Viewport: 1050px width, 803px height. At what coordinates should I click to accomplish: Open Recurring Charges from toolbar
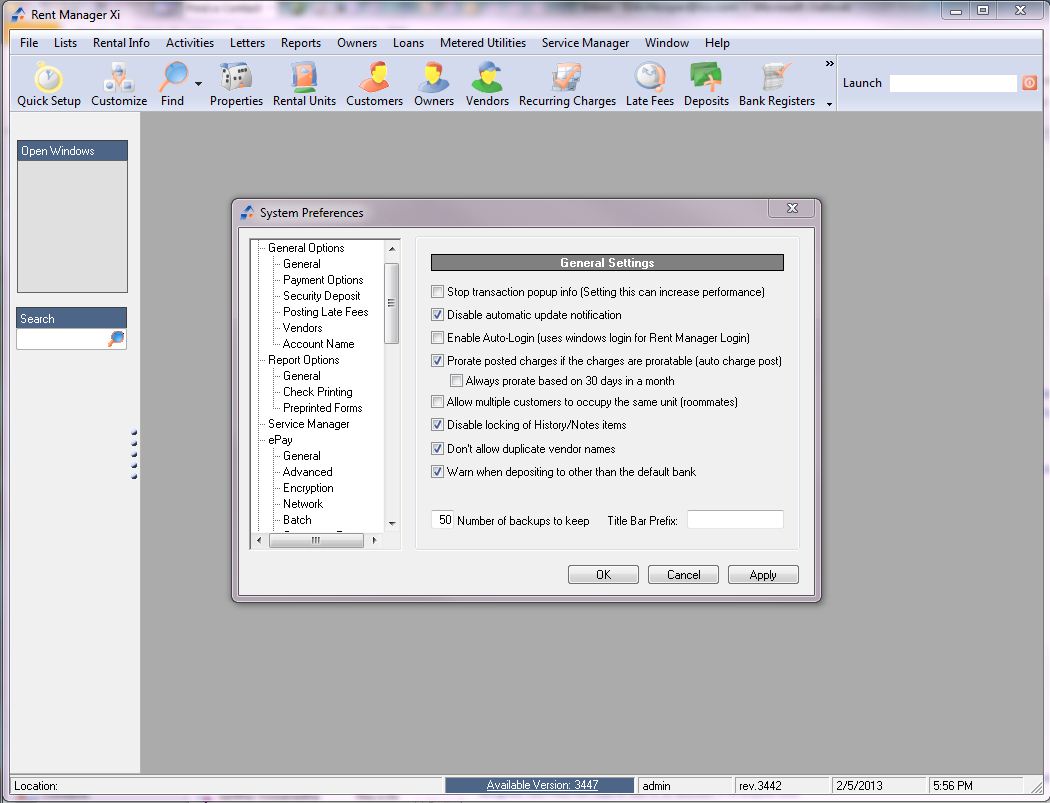(x=567, y=84)
